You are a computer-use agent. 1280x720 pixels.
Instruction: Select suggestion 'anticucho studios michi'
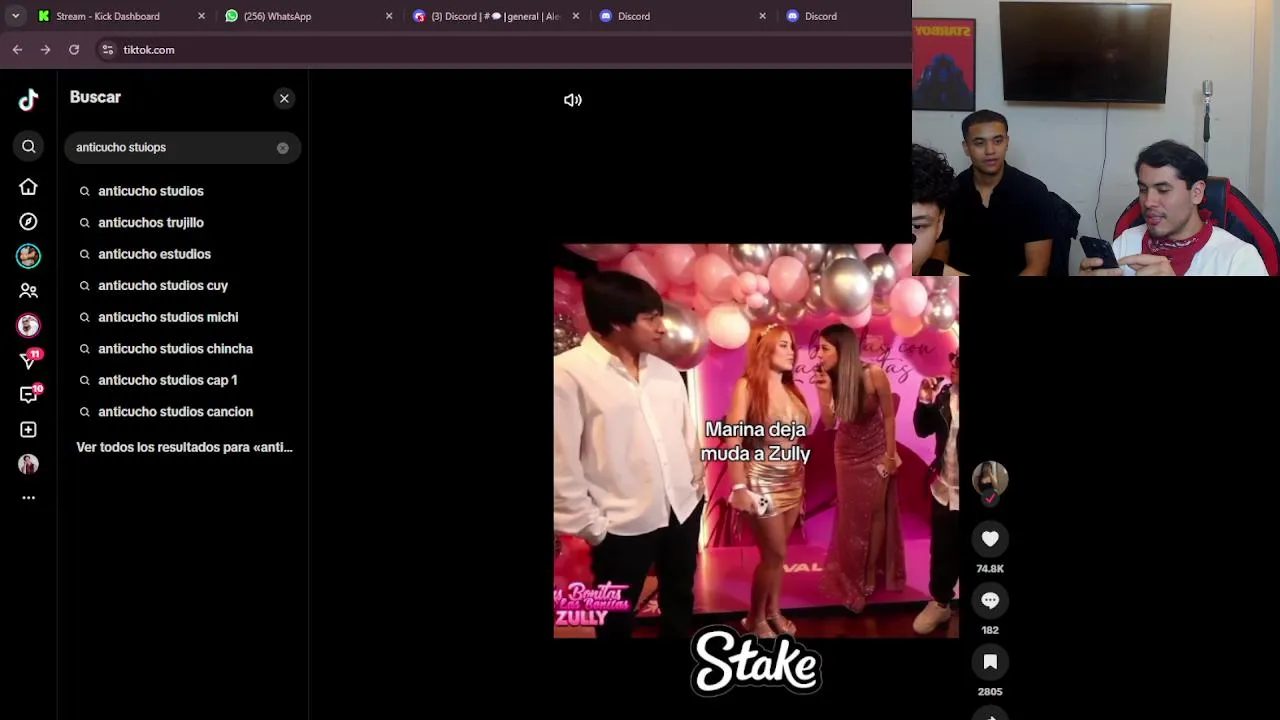tap(168, 317)
